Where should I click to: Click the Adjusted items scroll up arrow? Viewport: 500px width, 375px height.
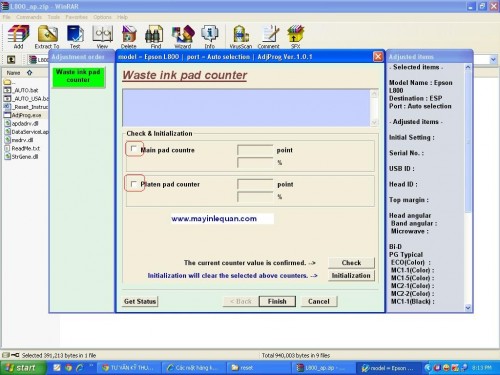click(468, 67)
